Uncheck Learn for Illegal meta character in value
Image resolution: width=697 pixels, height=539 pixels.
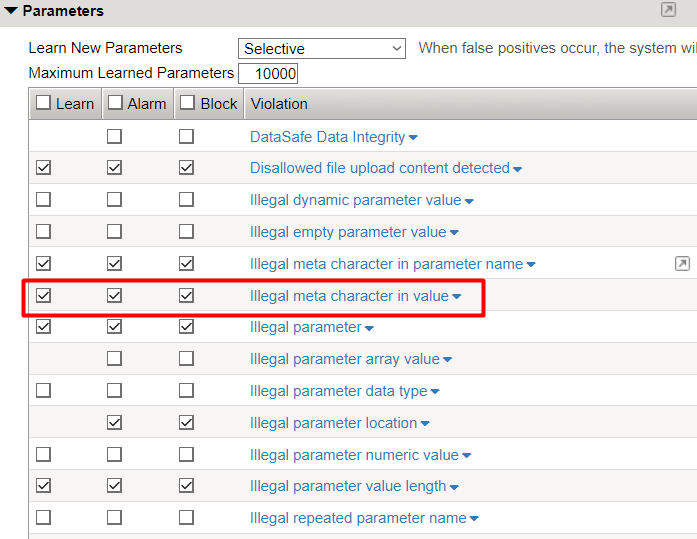tap(43, 296)
